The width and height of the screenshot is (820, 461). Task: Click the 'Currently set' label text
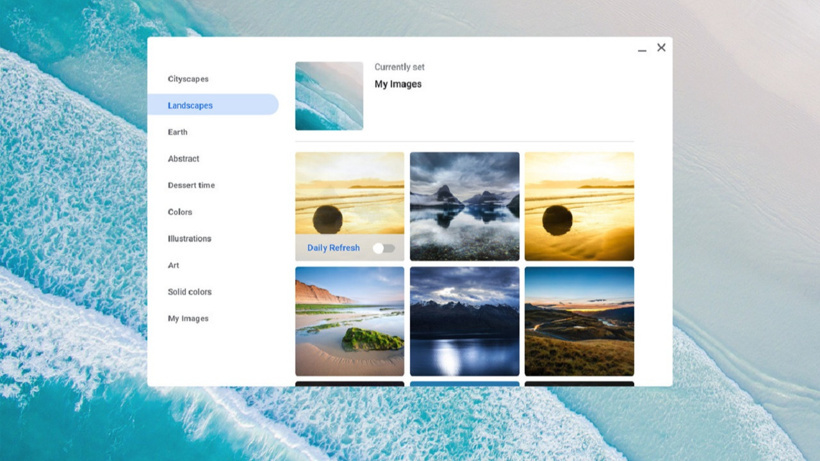[399, 67]
